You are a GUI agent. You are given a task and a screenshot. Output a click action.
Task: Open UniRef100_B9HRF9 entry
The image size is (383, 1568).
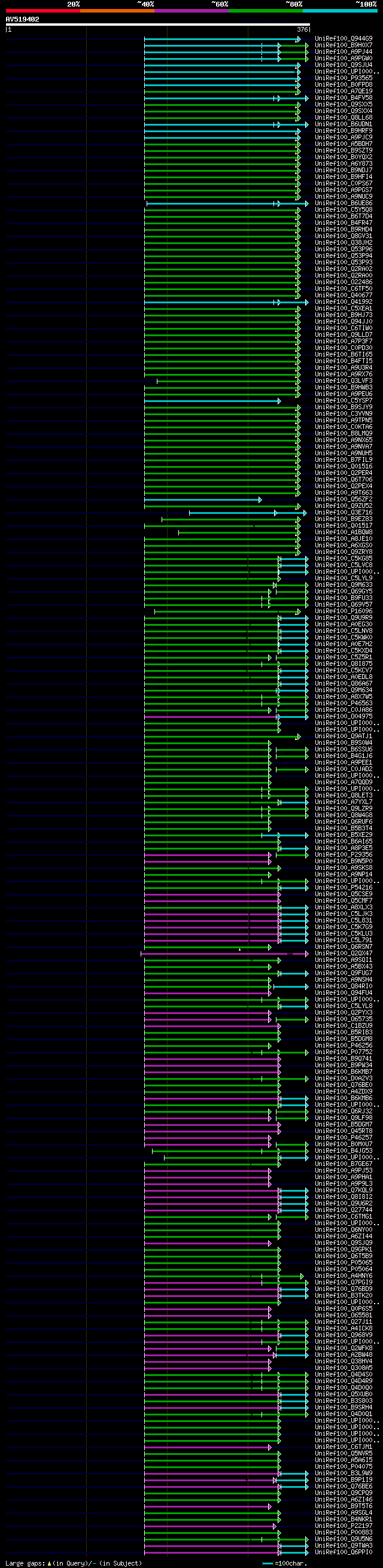(x=344, y=131)
